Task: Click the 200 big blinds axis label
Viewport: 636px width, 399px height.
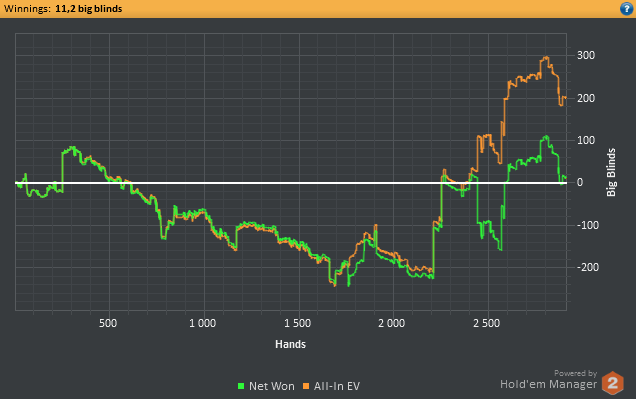Action: (x=586, y=98)
